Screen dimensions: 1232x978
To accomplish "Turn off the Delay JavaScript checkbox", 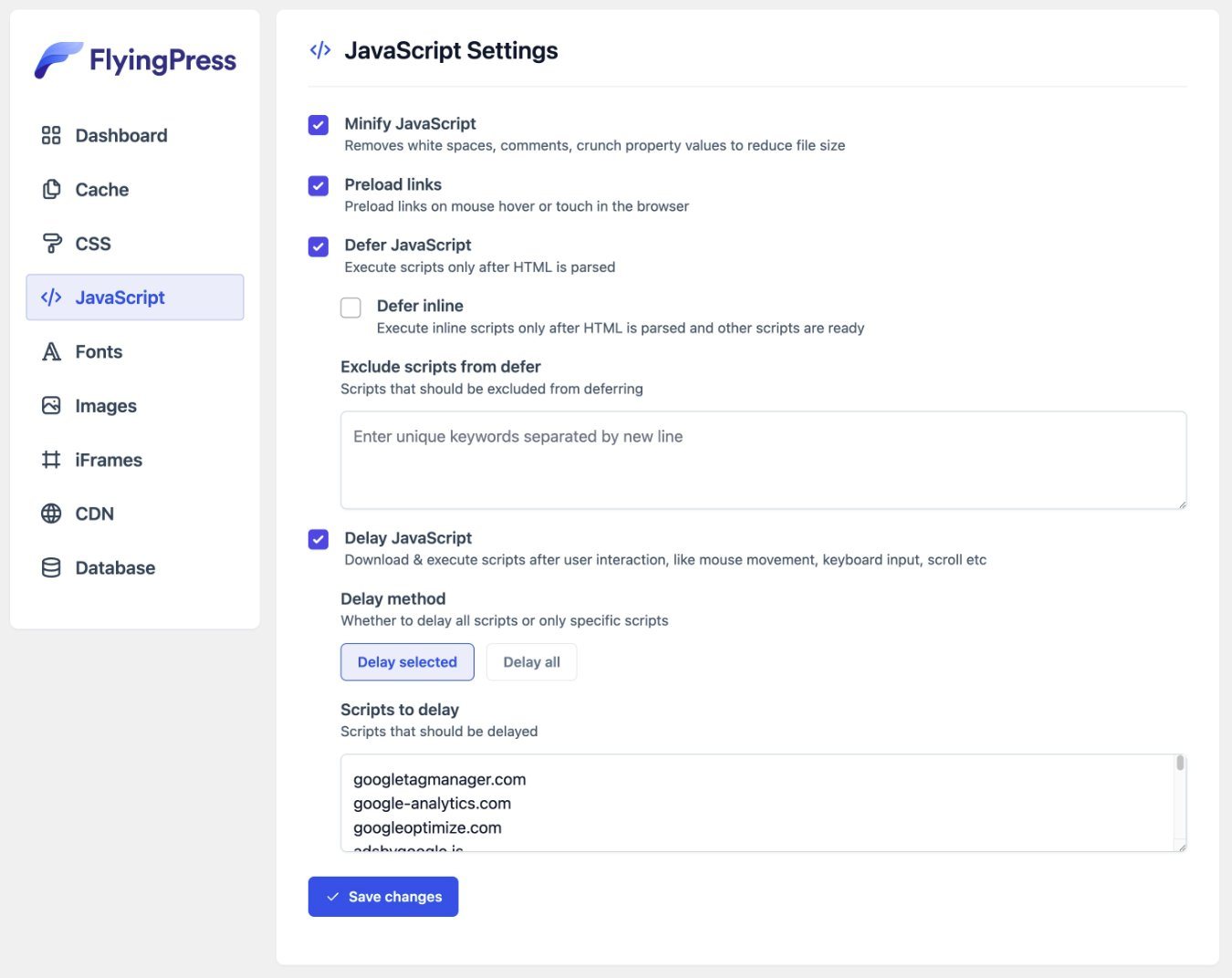I will coord(318,539).
